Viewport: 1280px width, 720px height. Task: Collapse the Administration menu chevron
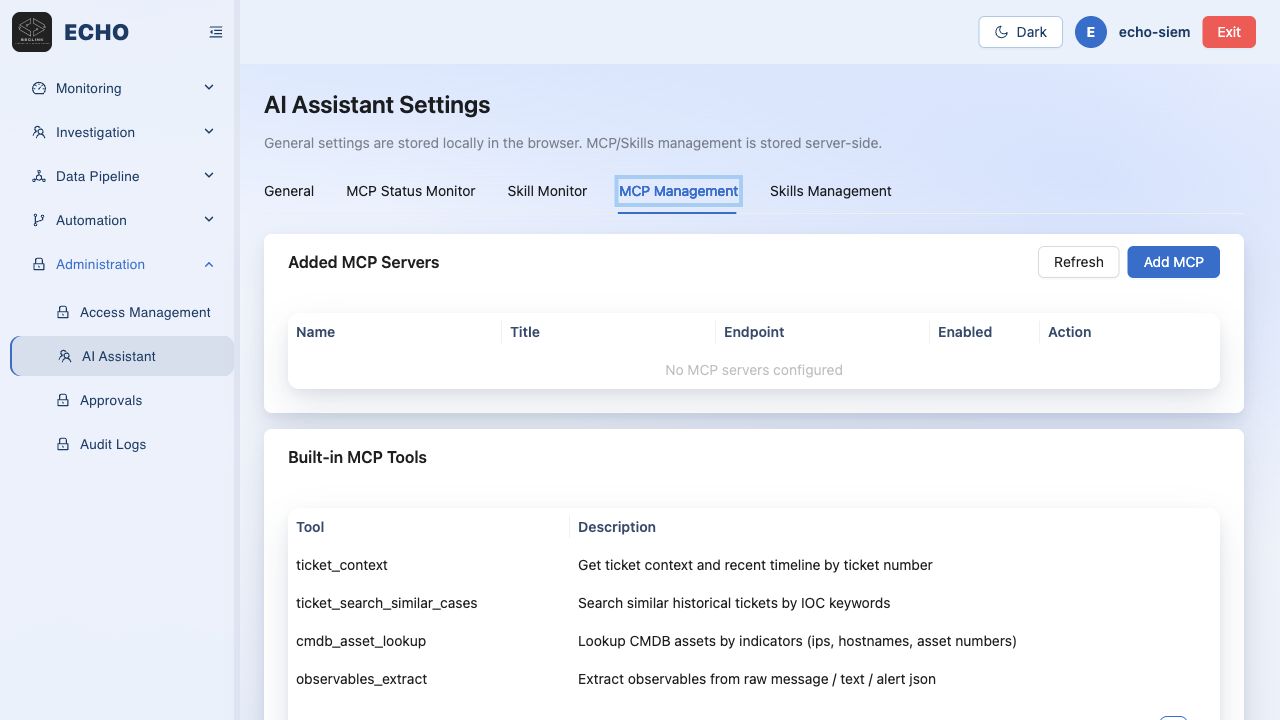[x=209, y=264]
